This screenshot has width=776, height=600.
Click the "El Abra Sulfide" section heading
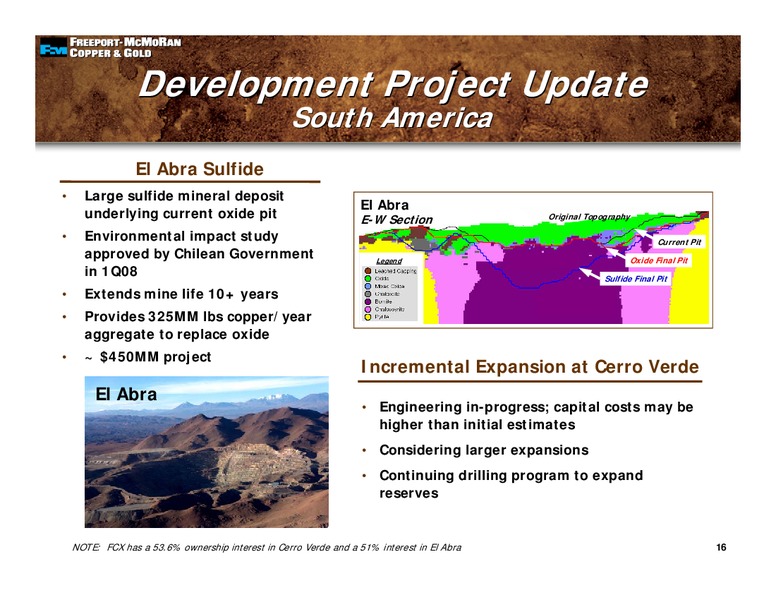click(x=199, y=169)
